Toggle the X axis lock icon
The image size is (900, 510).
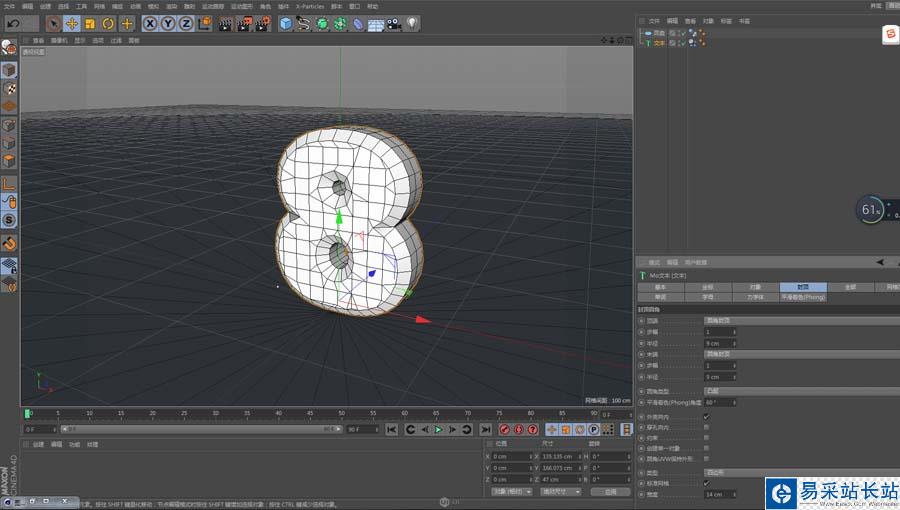click(x=150, y=23)
